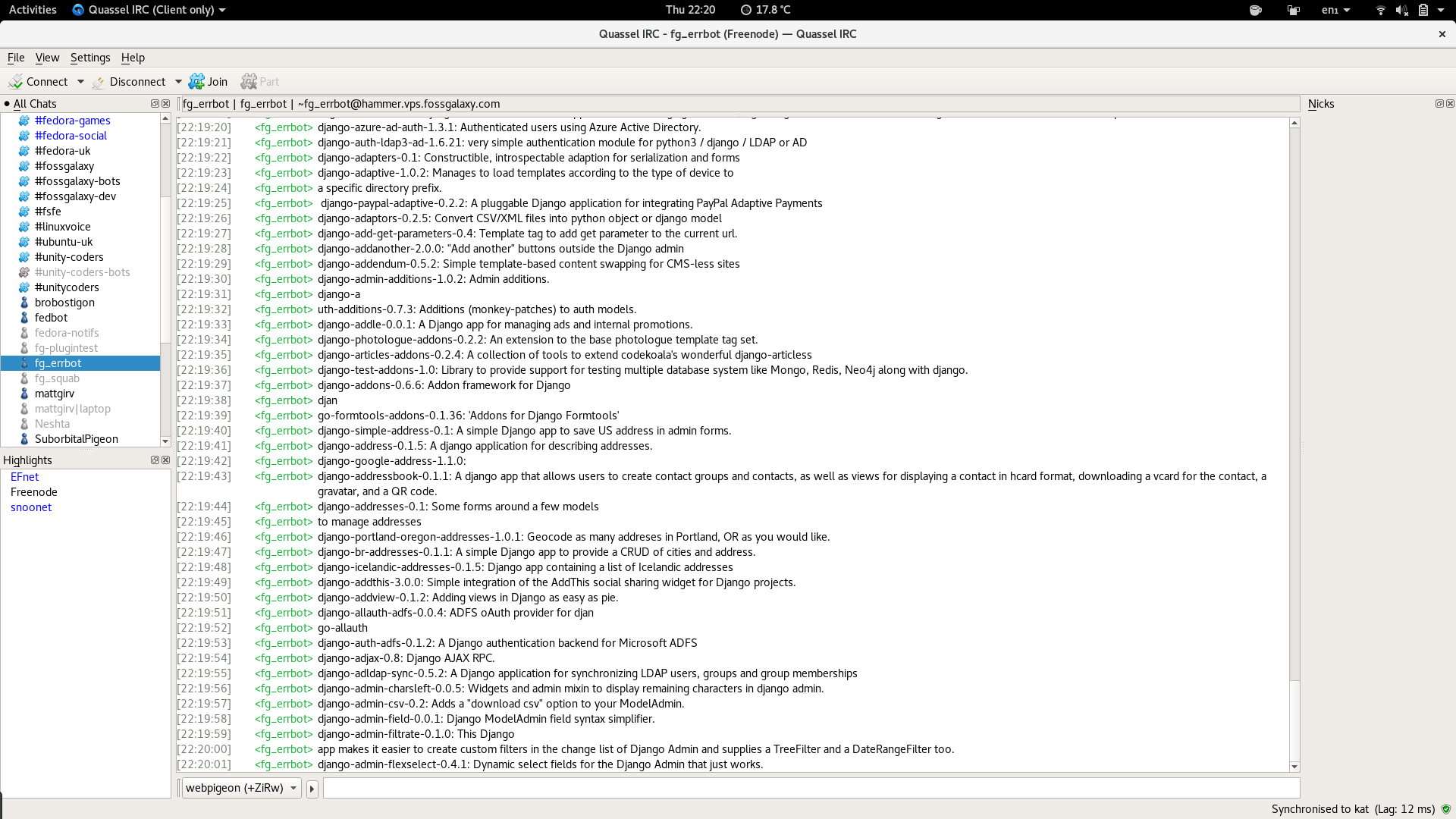The width and height of the screenshot is (1456, 819).
Task: Open the Thu 22:20 clock menu
Action: click(690, 10)
